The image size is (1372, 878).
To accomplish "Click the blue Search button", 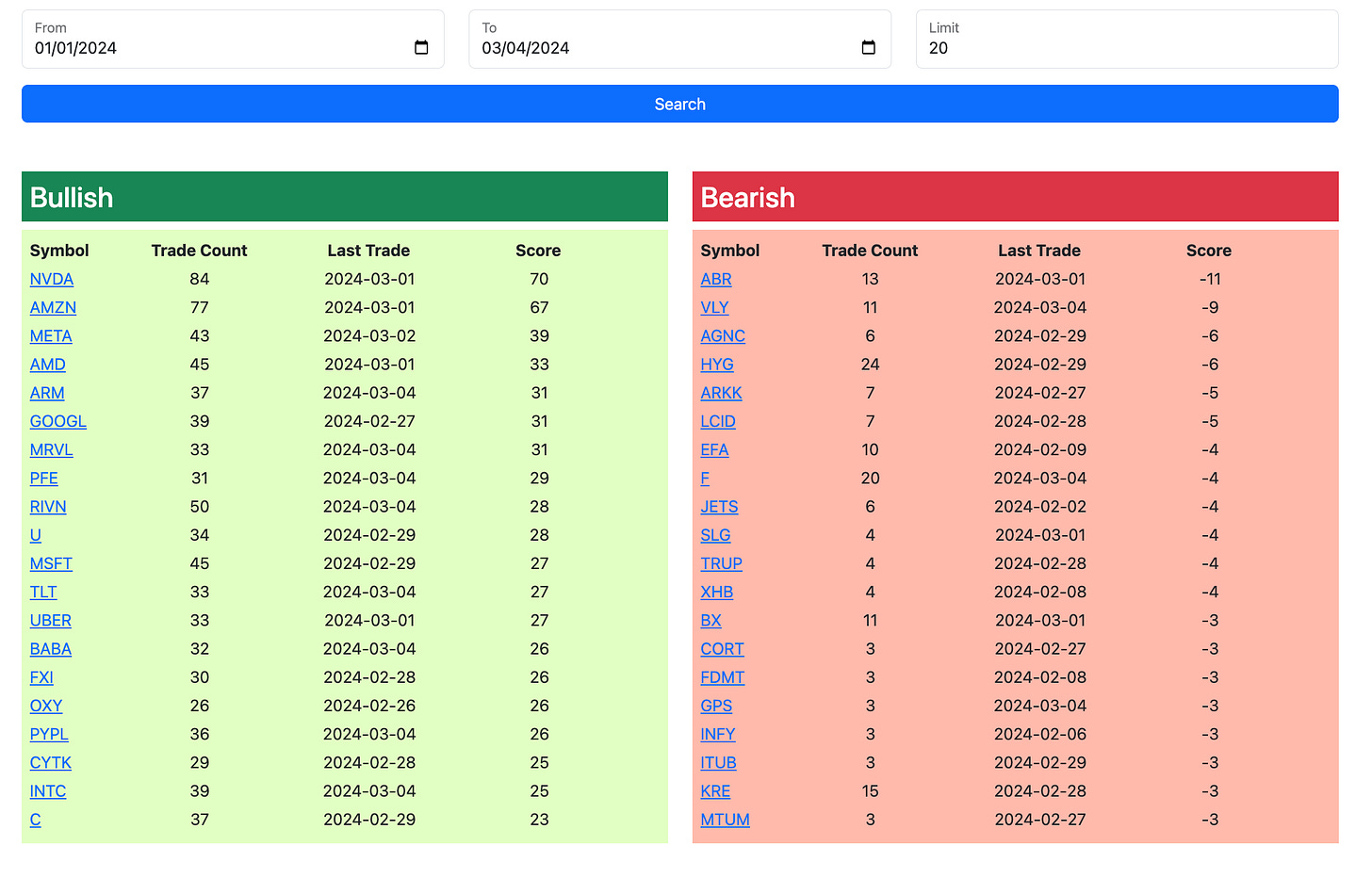I will pyautogui.click(x=679, y=104).
